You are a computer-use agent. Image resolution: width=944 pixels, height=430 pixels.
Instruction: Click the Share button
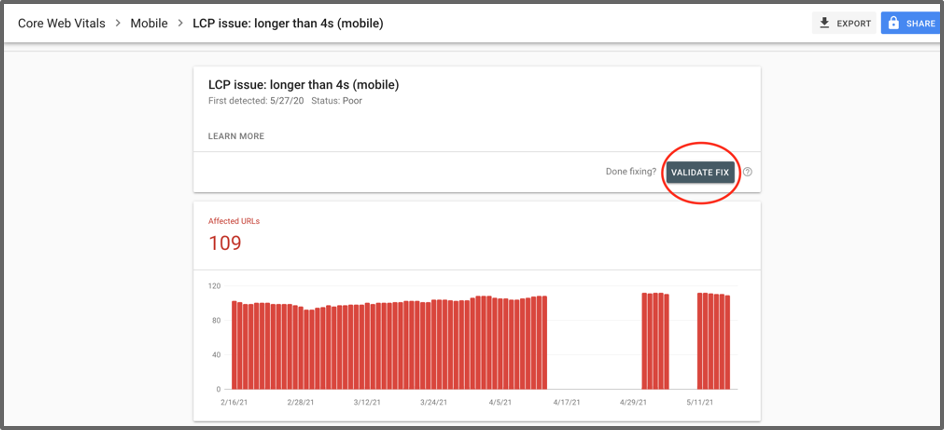[912, 23]
